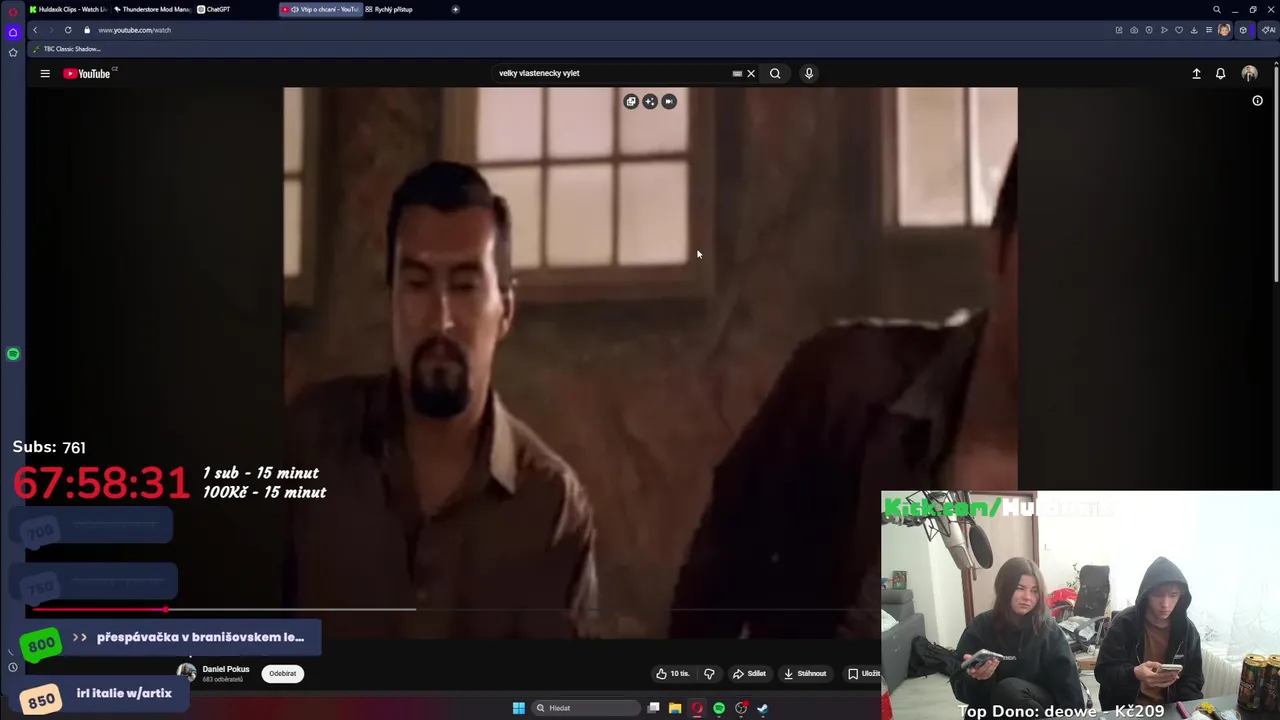
Task: Share the video with Sdílet
Action: [x=749, y=673]
